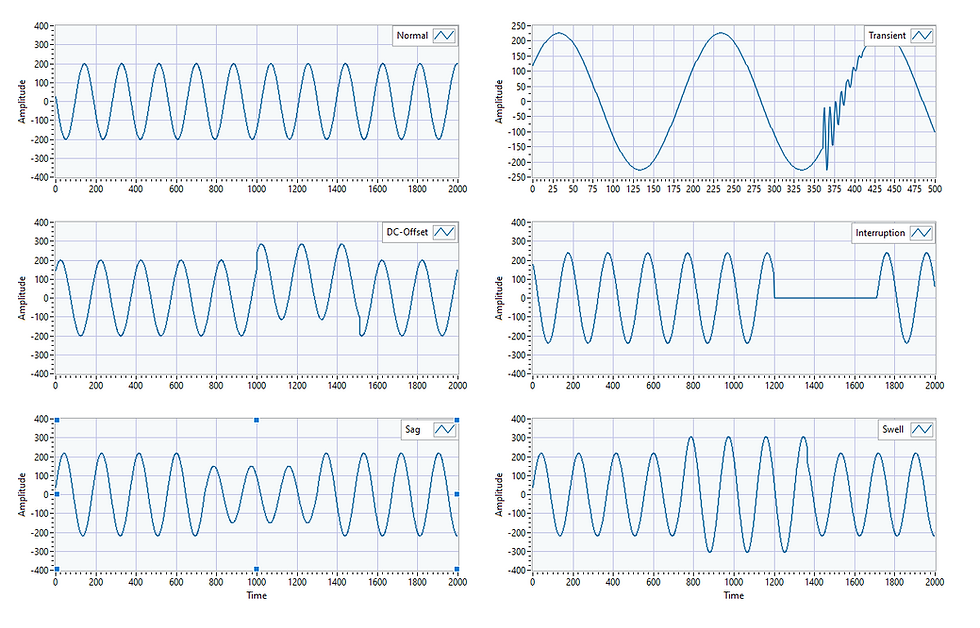Click the Time axis label under Swell graph

734,595
